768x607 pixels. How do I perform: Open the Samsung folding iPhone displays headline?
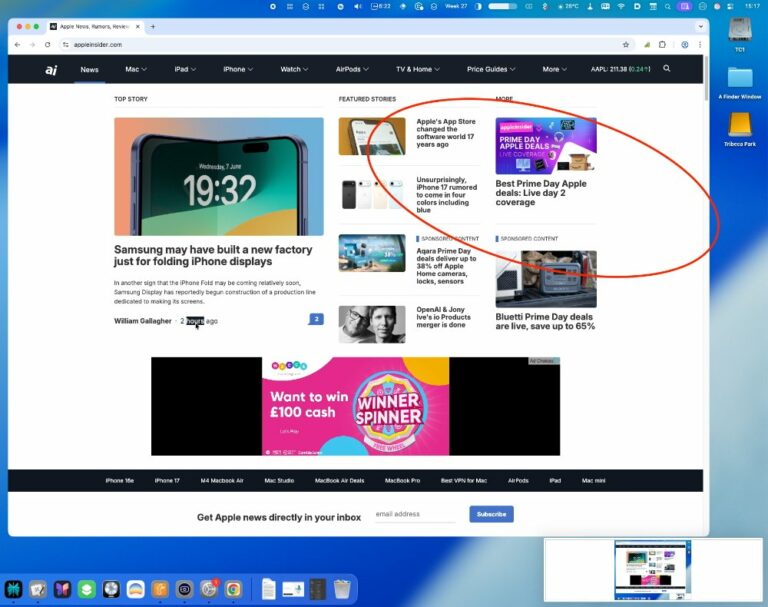pyautogui.click(x=213, y=255)
